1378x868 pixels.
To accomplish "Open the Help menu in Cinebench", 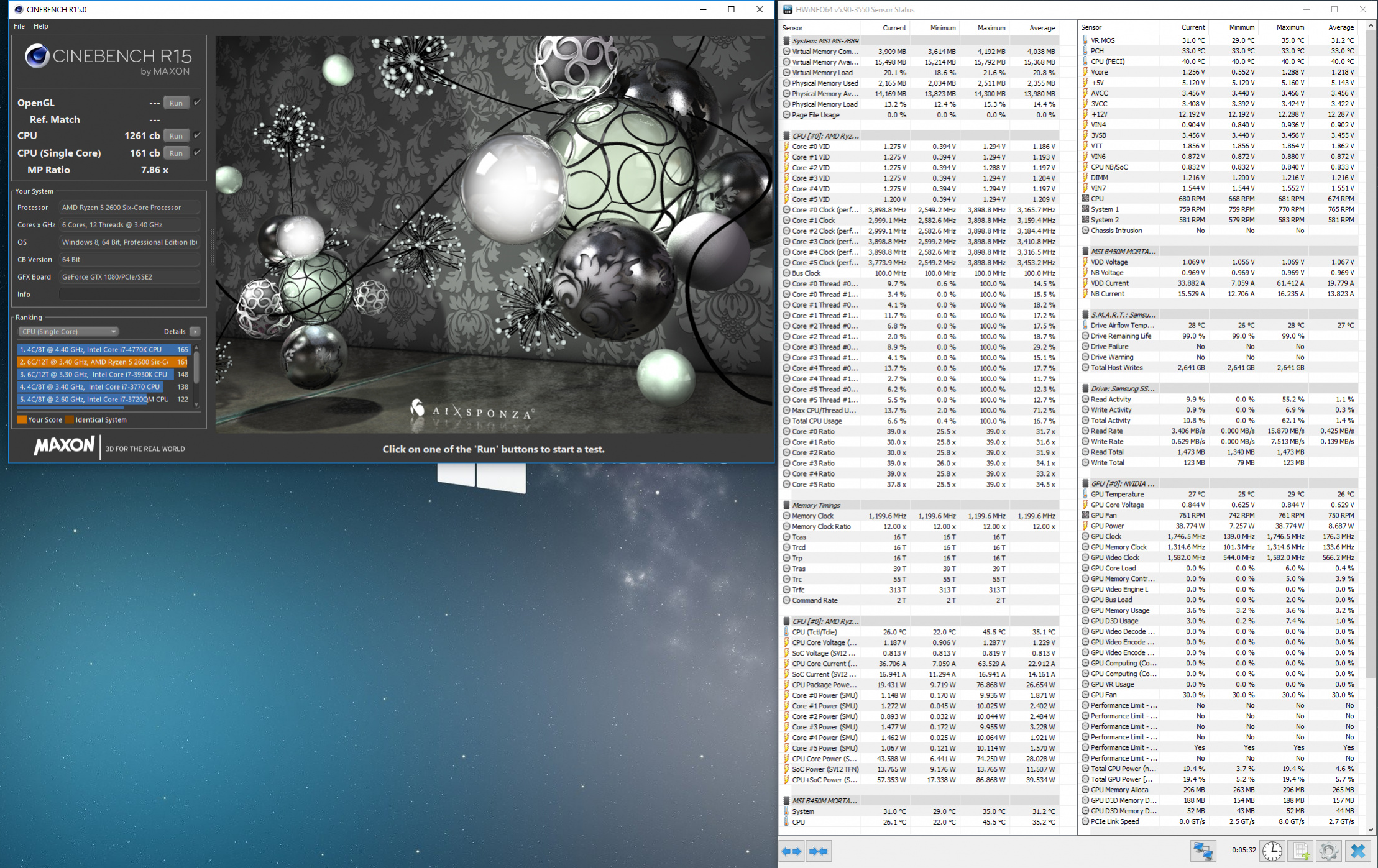I will point(40,26).
